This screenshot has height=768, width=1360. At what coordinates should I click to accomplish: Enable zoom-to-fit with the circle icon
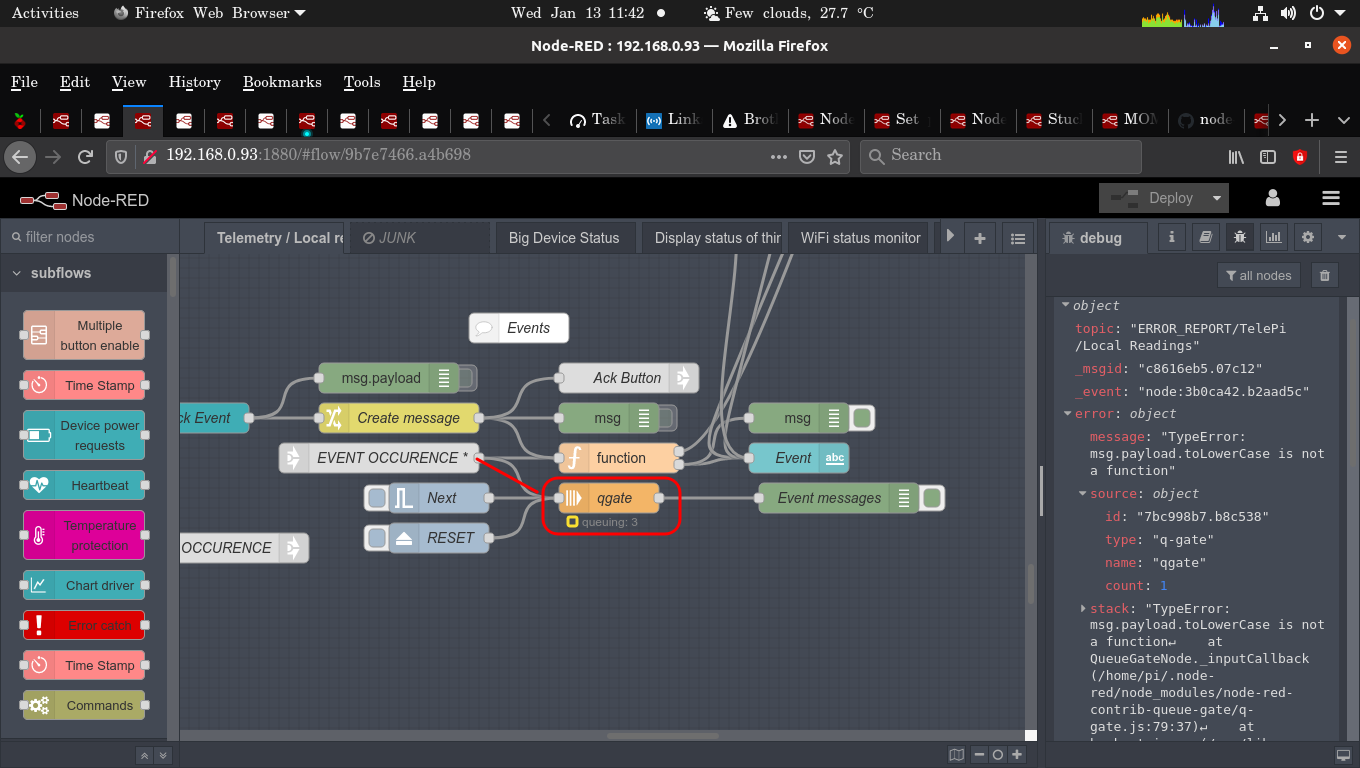pyautogui.click(x=997, y=754)
